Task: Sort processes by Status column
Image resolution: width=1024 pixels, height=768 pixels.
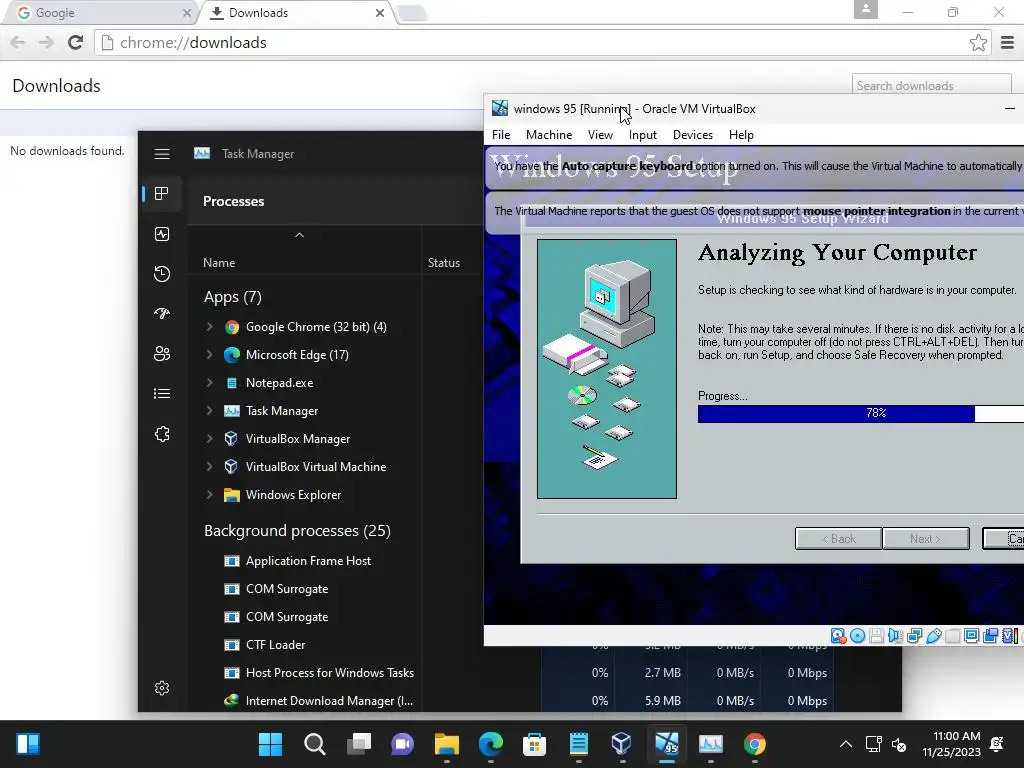Action: pyautogui.click(x=443, y=263)
